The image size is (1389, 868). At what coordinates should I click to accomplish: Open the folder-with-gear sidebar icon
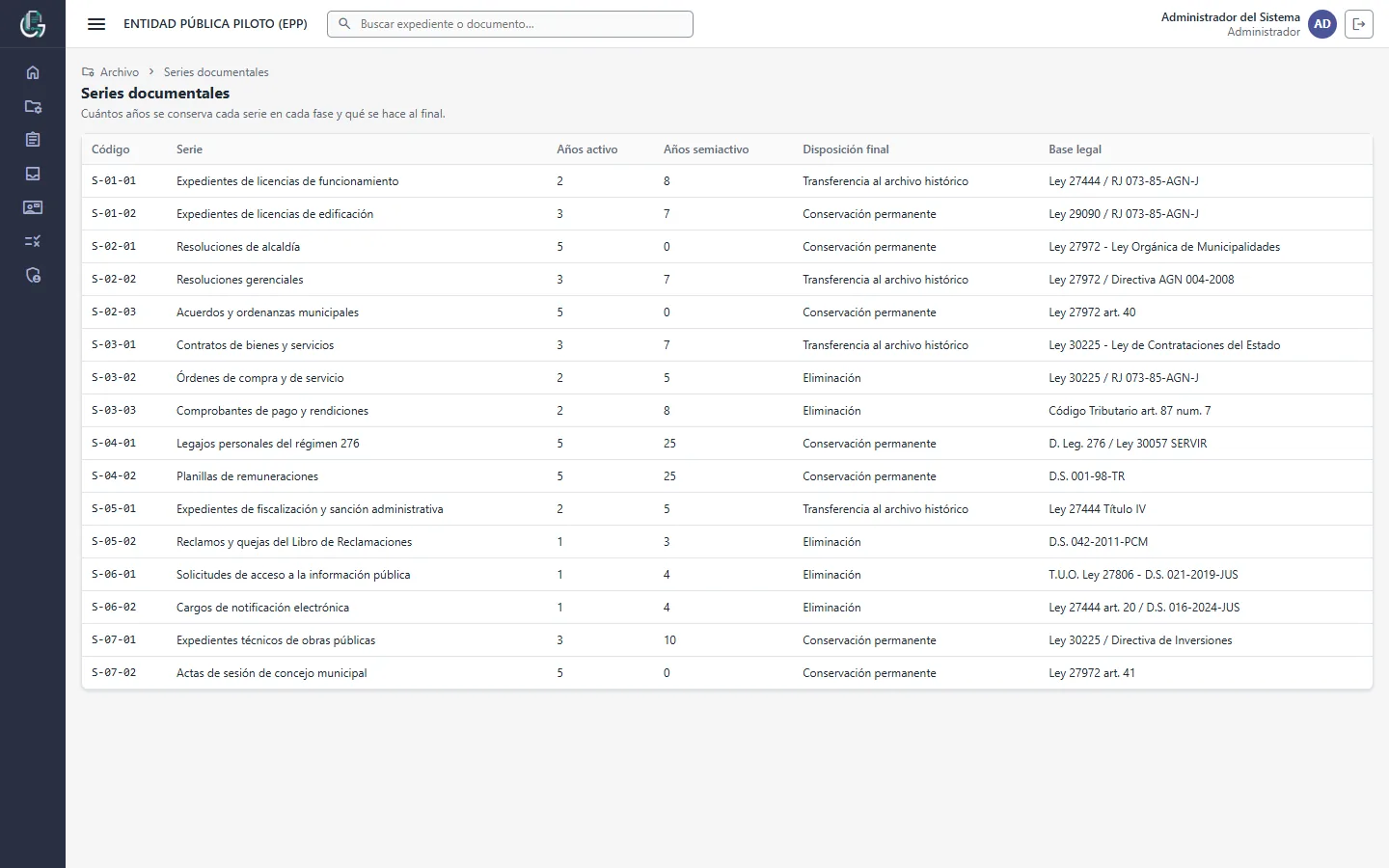point(33,106)
